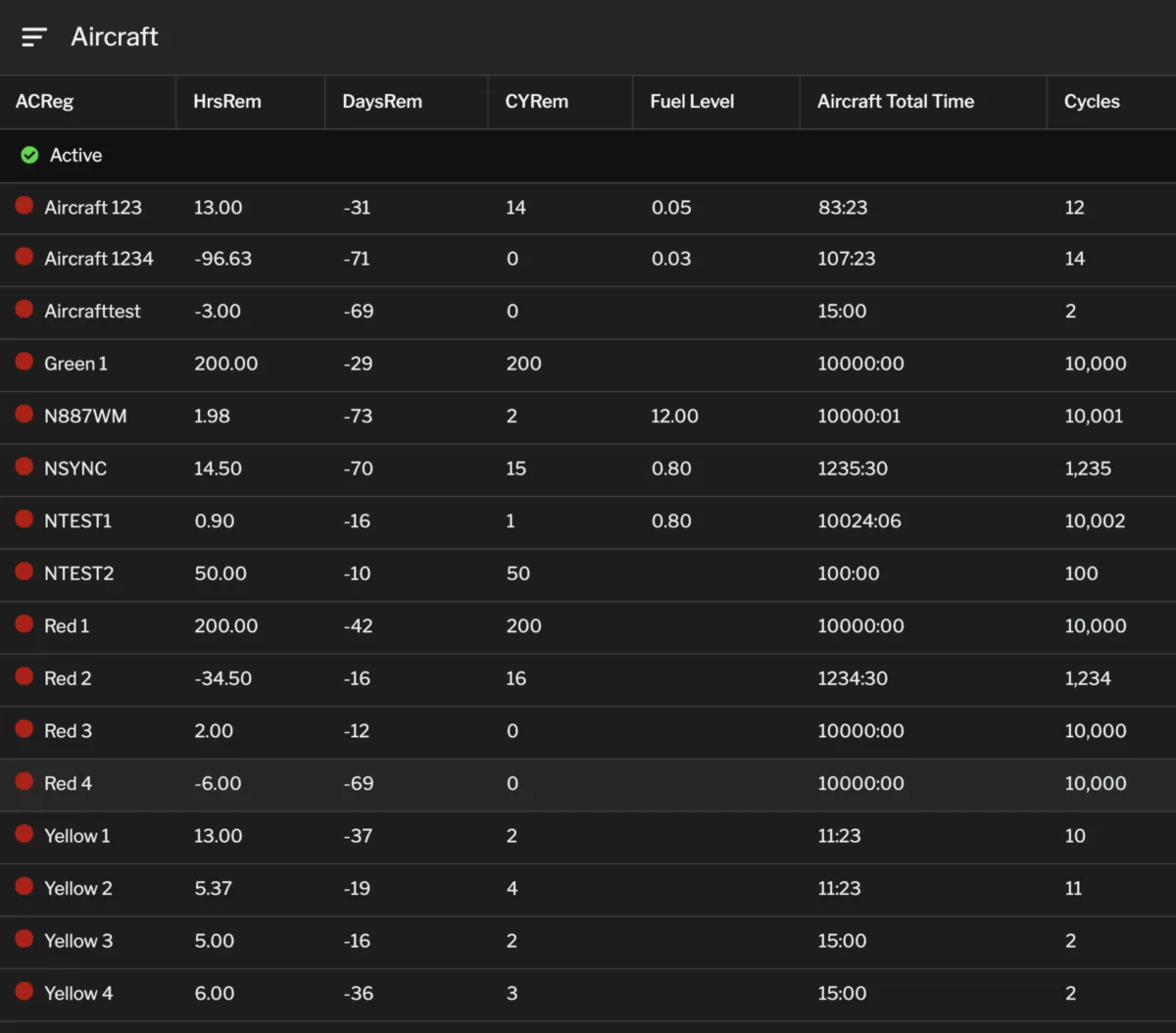This screenshot has width=1176, height=1033.
Task: Click the green Active status checkmark icon
Action: (29, 155)
